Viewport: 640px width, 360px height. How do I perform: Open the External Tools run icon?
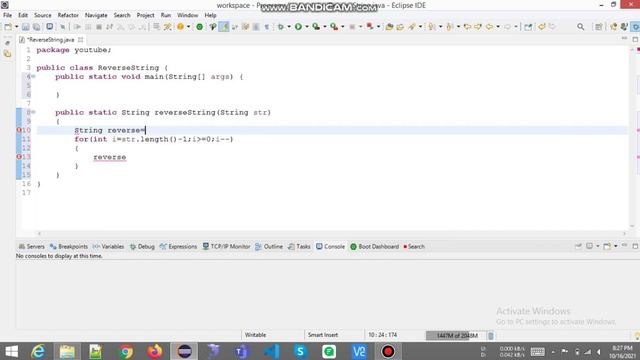334,27
